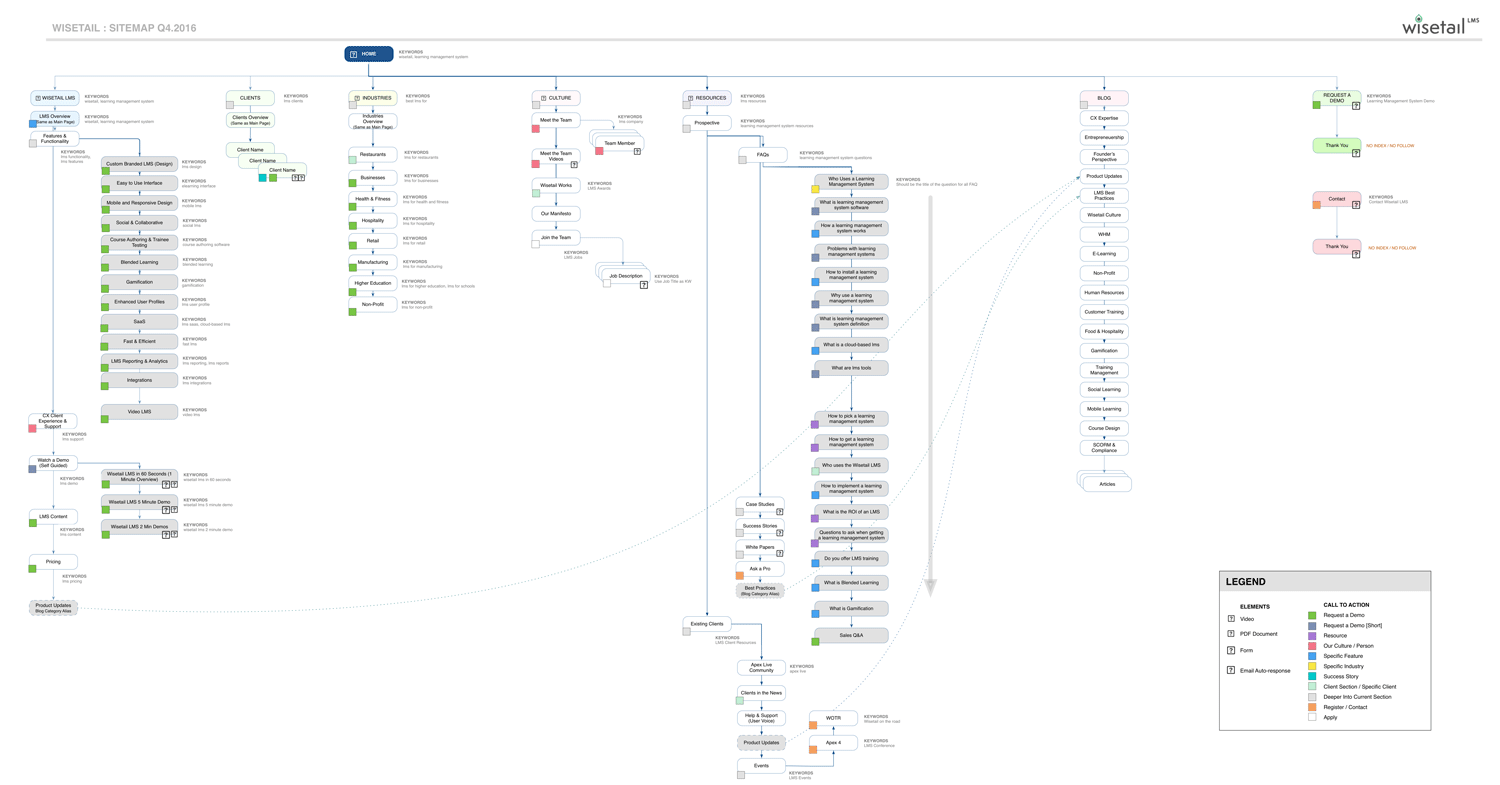1500x785 pixels.
Task: Select the HOME node
Action: (369, 54)
